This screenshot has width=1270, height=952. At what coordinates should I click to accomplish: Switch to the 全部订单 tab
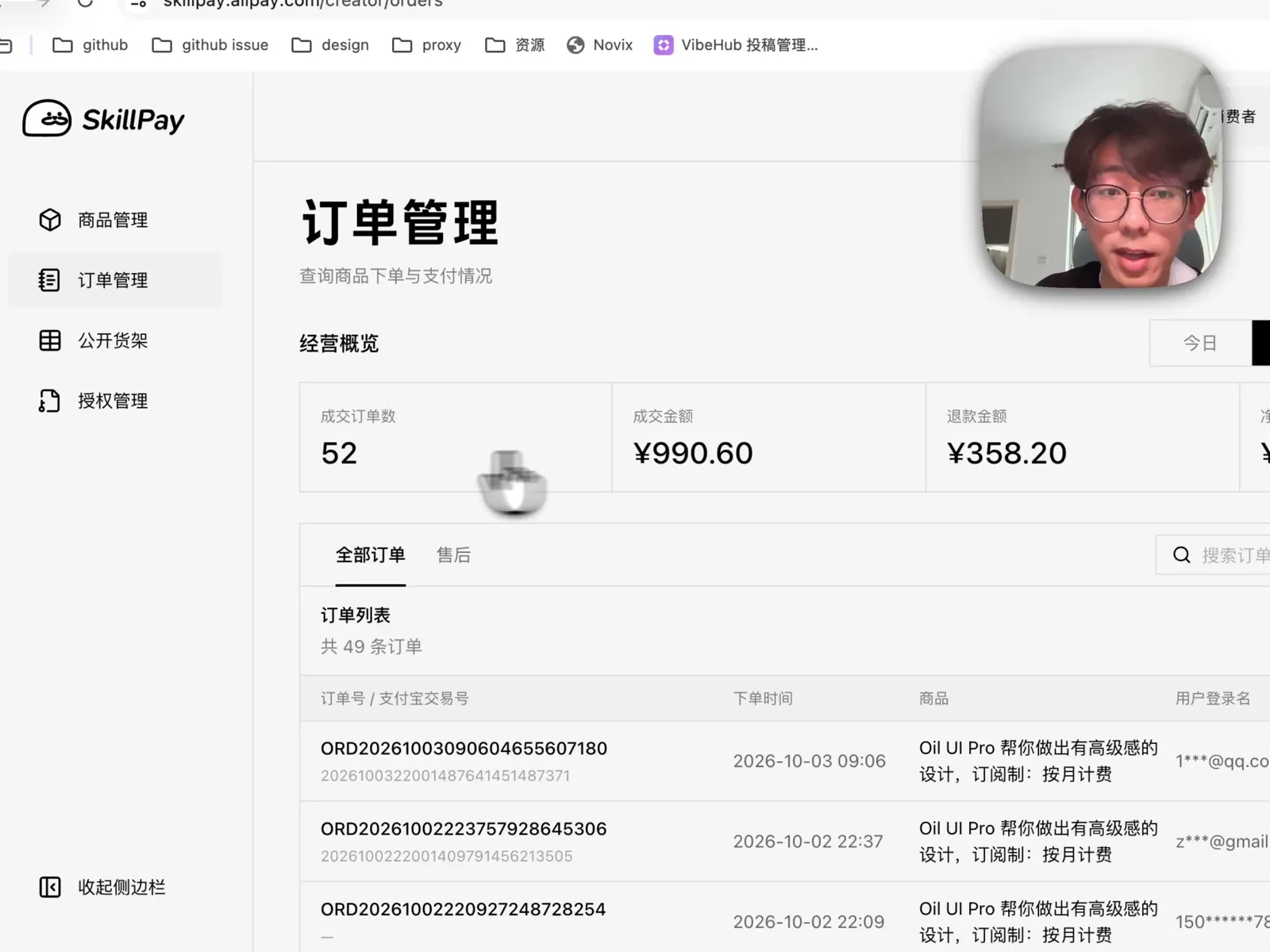[x=371, y=555]
